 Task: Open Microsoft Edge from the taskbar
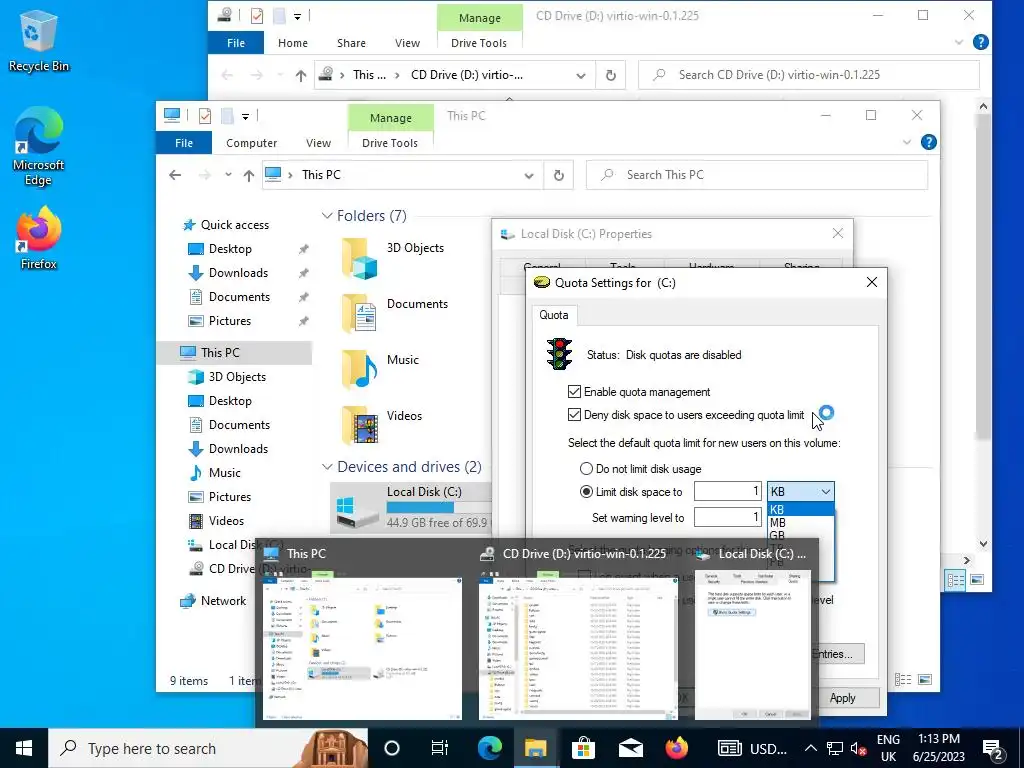click(x=489, y=748)
